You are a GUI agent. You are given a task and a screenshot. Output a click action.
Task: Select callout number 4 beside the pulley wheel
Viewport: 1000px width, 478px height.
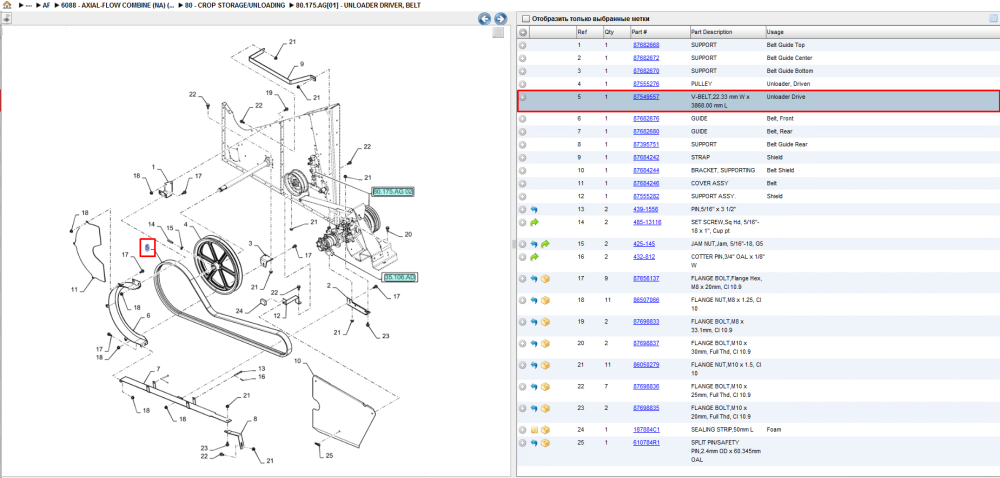(186, 224)
